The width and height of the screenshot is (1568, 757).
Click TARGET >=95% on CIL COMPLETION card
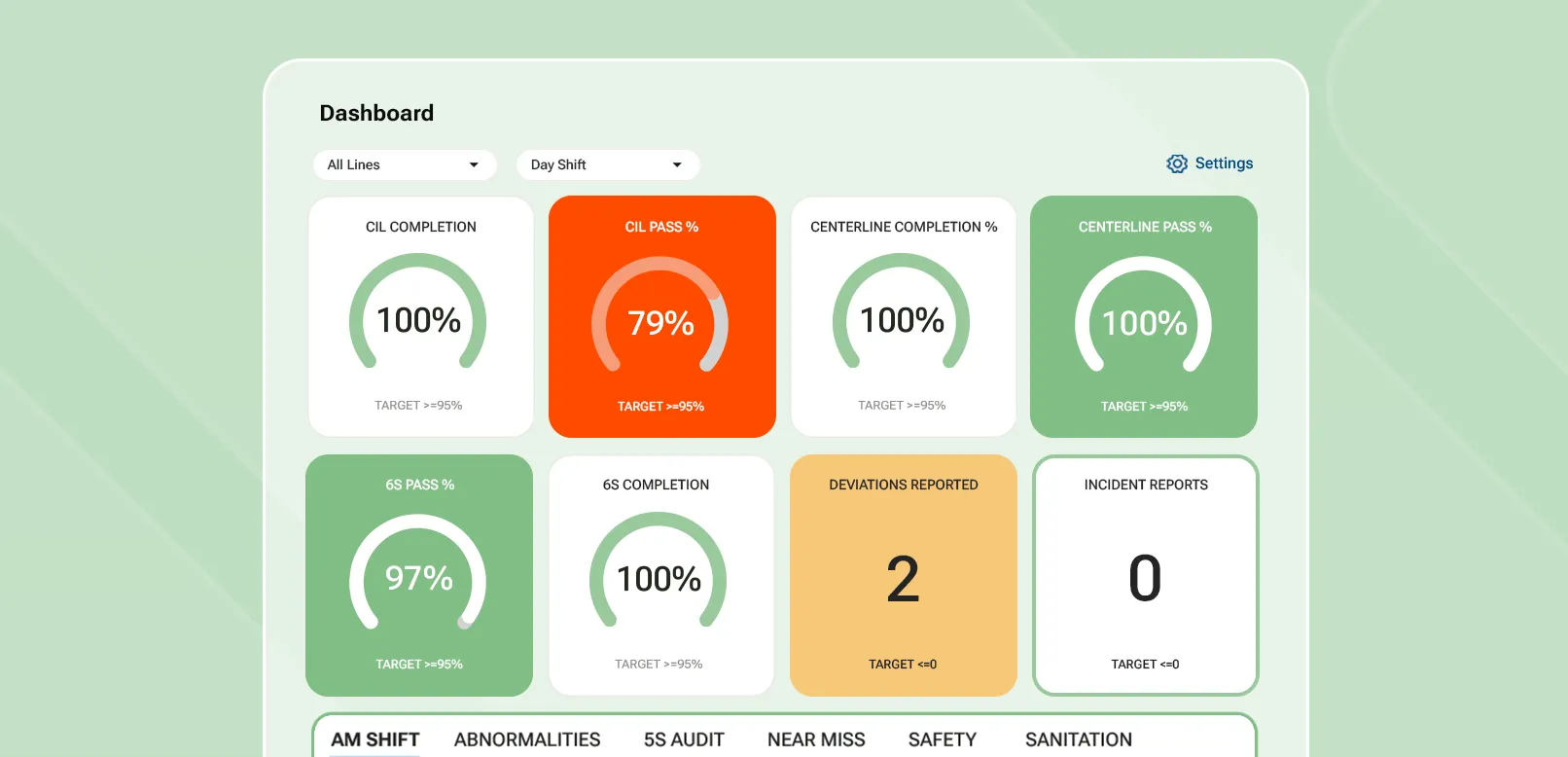point(418,406)
